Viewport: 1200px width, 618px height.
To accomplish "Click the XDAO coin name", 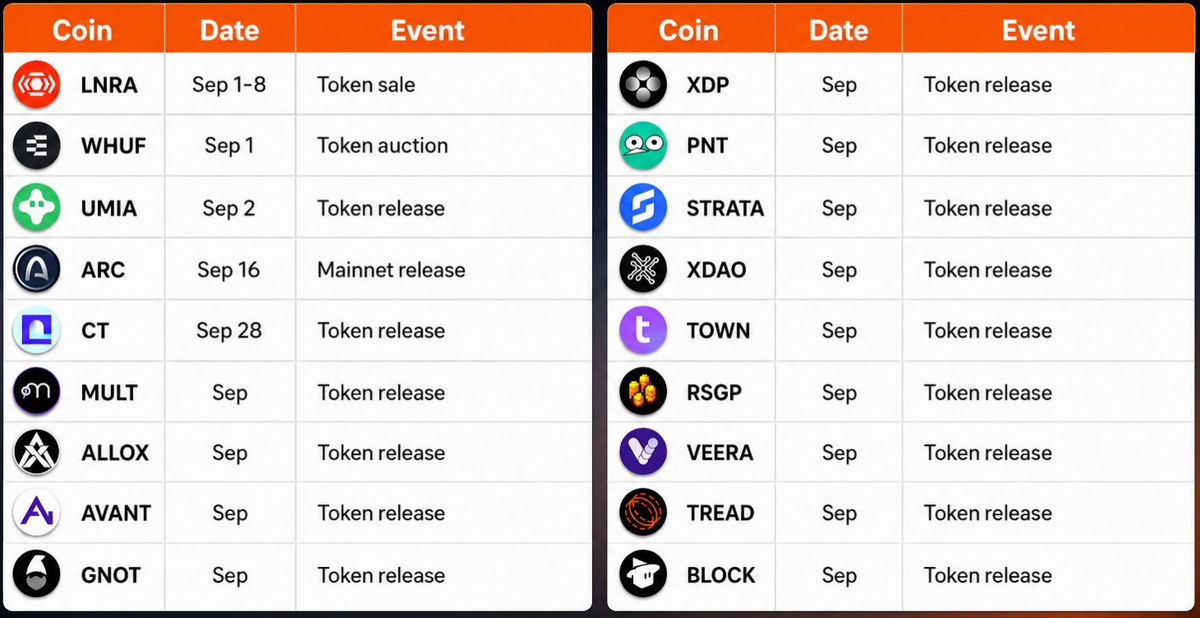I will point(716,270).
